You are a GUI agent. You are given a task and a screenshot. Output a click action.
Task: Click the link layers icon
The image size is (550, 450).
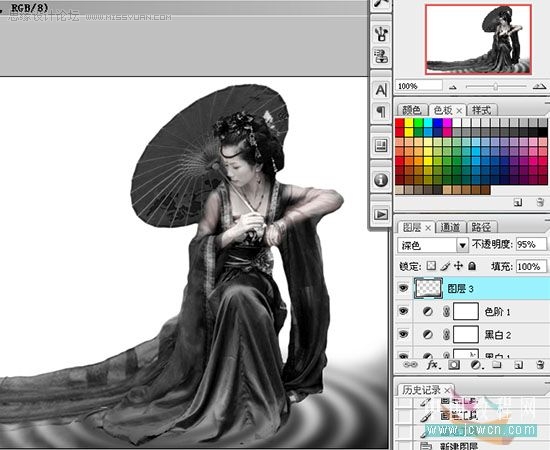[x=409, y=365]
